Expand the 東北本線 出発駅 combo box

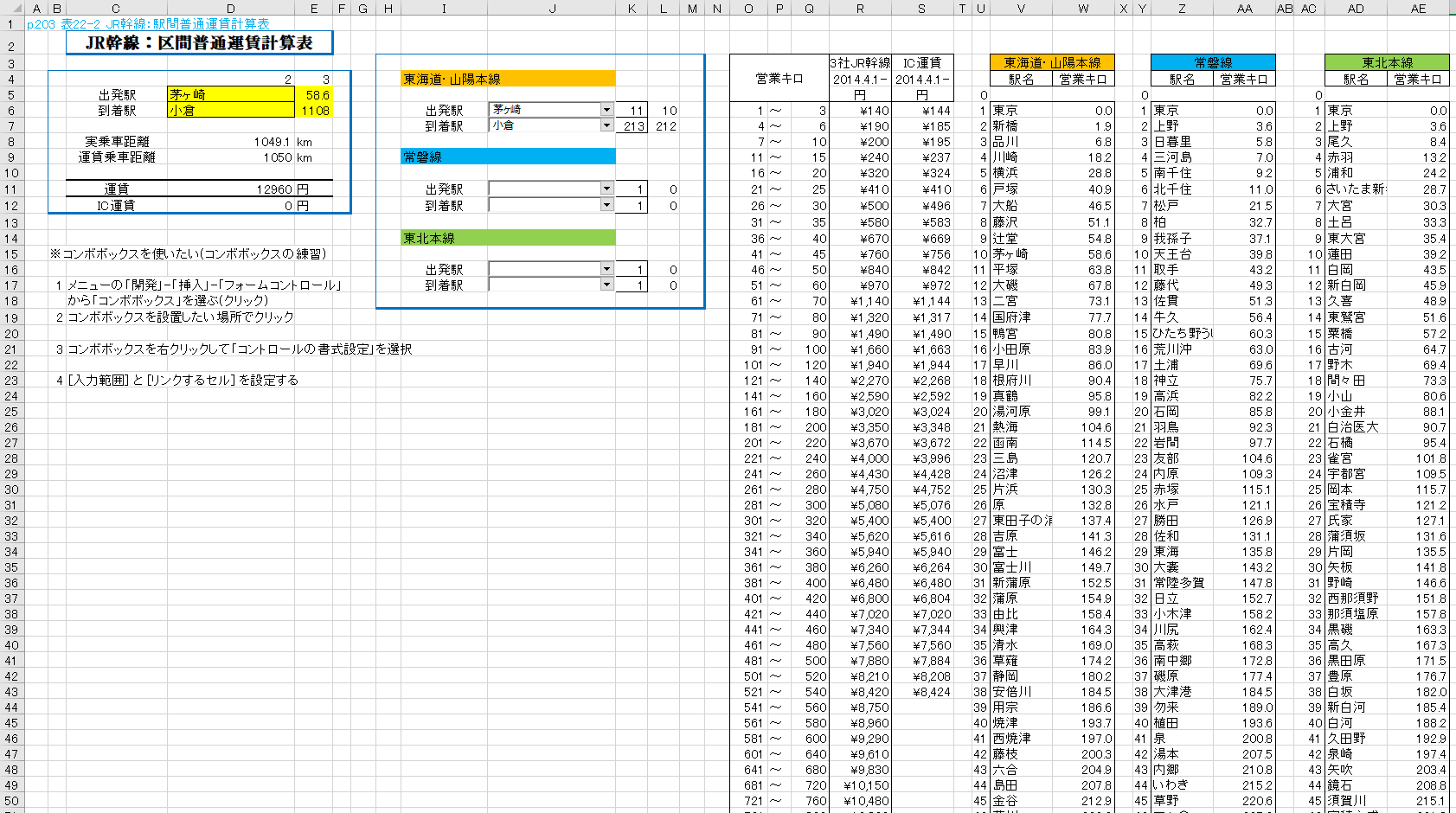click(606, 269)
